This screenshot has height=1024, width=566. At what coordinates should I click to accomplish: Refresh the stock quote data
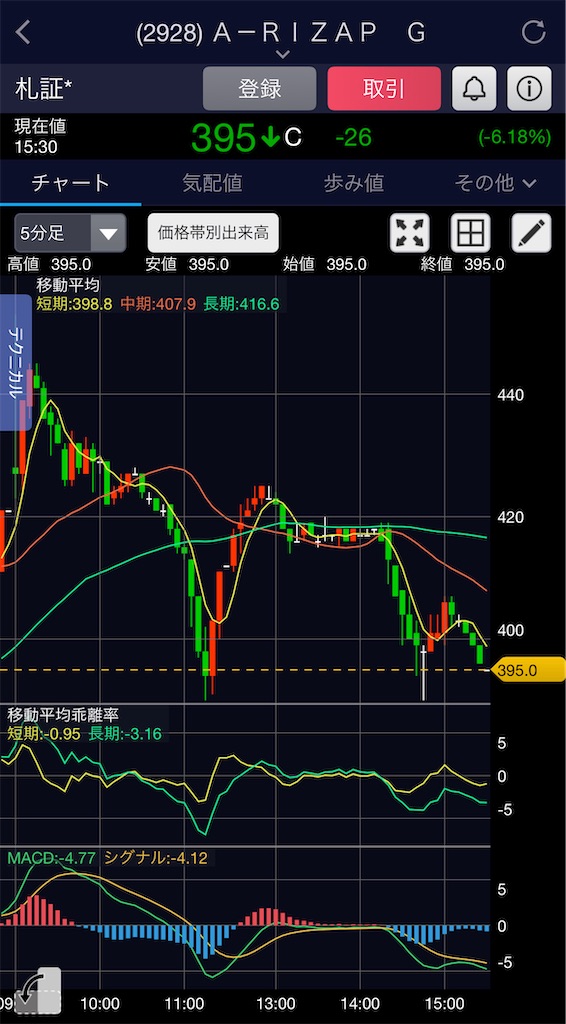point(533,32)
